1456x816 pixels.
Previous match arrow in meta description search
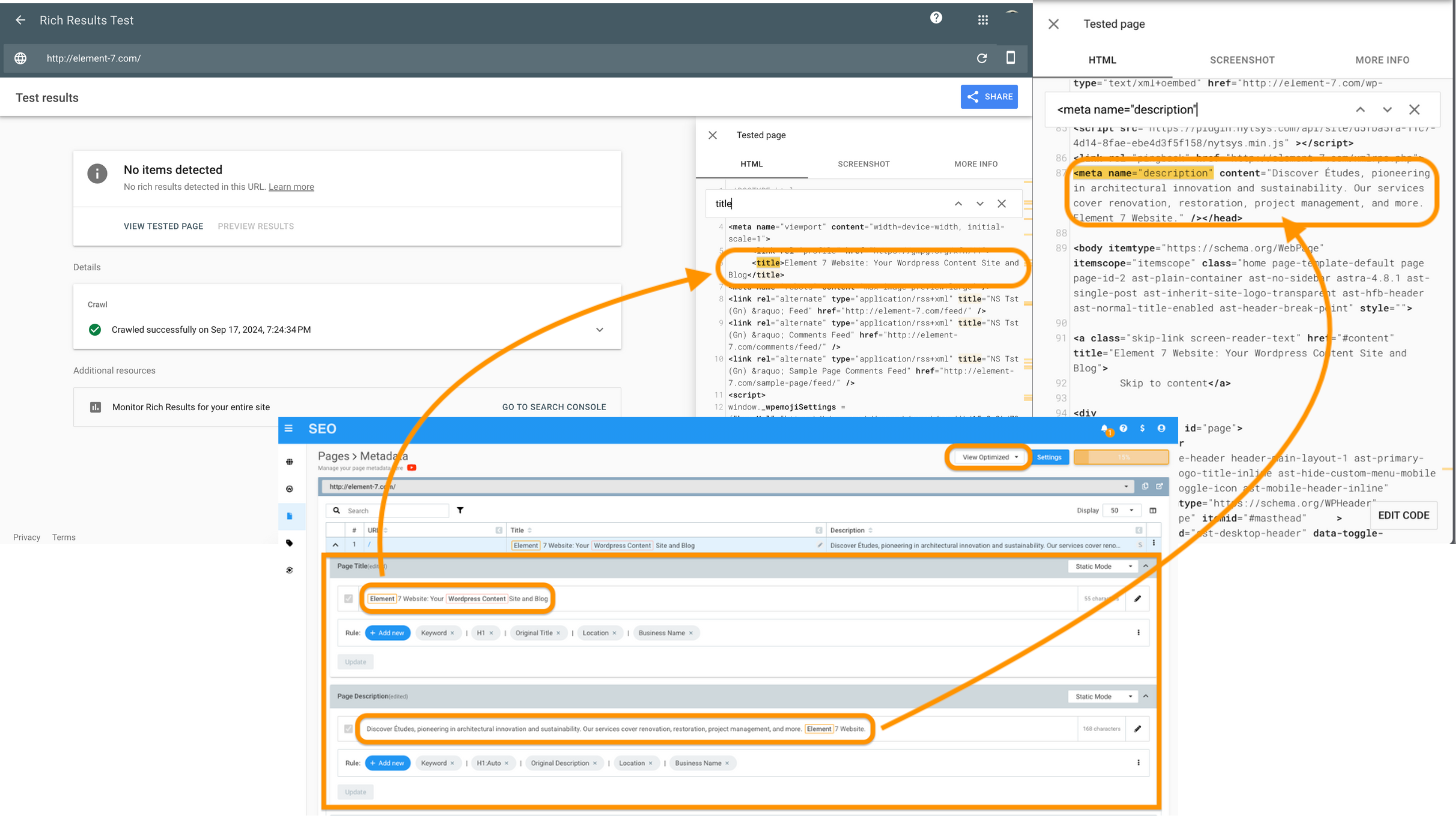coord(1360,109)
